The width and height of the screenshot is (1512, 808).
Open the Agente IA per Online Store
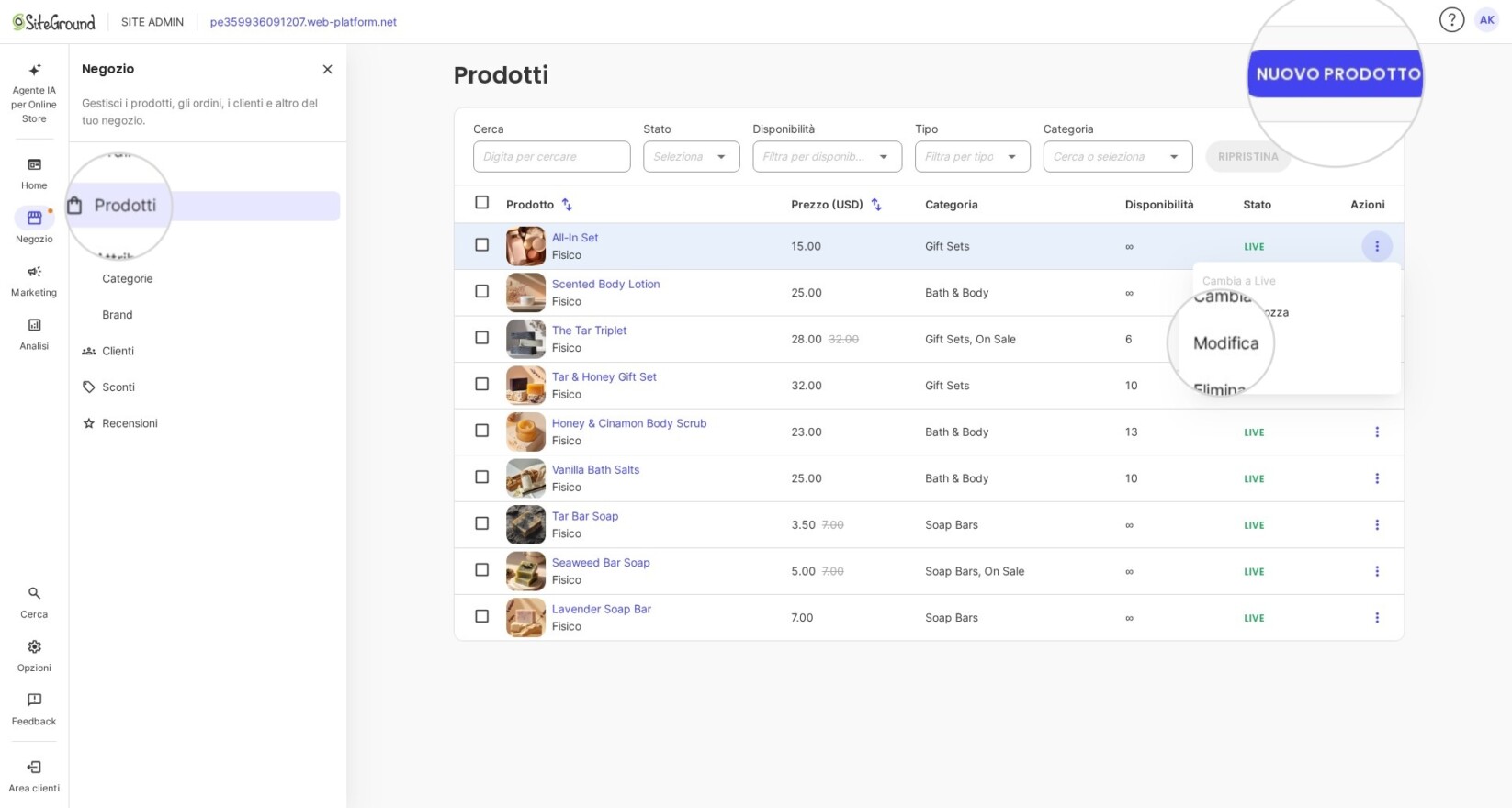(x=34, y=94)
